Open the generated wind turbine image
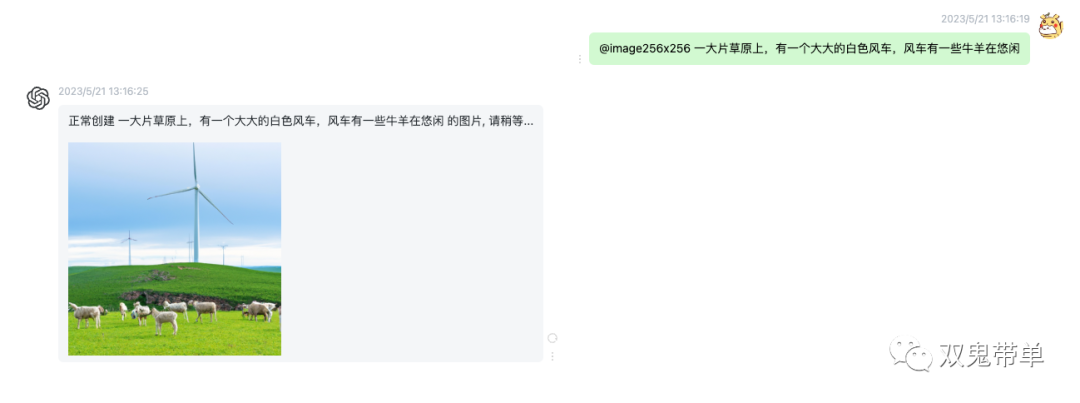The image size is (1080, 403). (175, 249)
